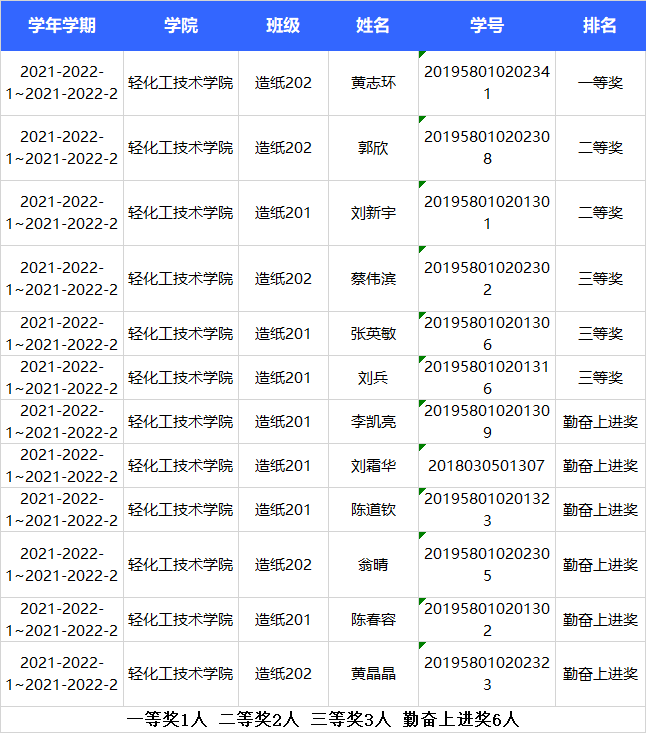Screen dimensions: 646x733
Task: Click the 班级 column header
Action: (283, 26)
